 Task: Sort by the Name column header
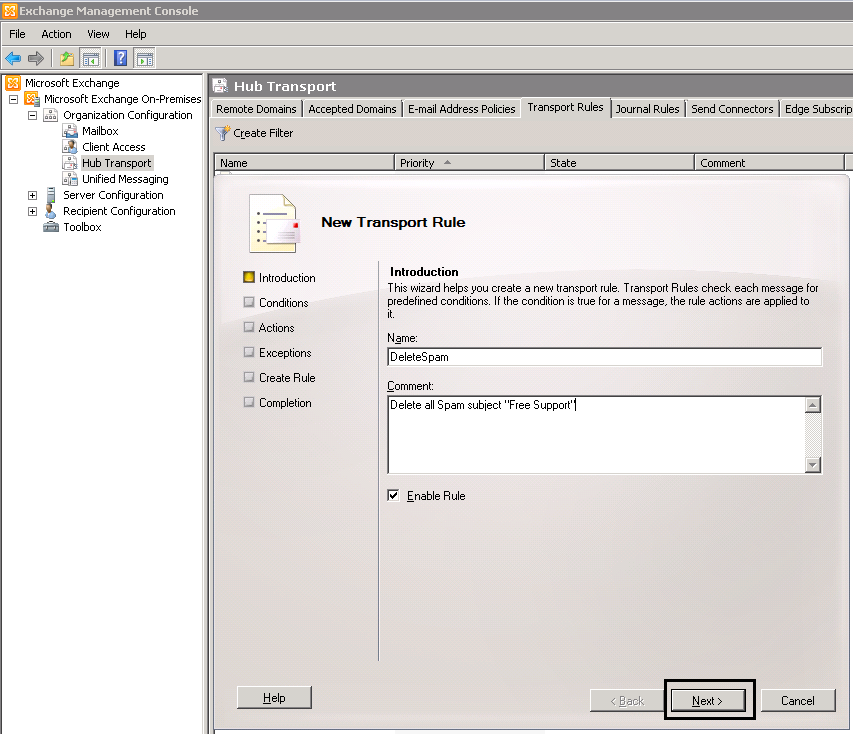pyautogui.click(x=304, y=163)
